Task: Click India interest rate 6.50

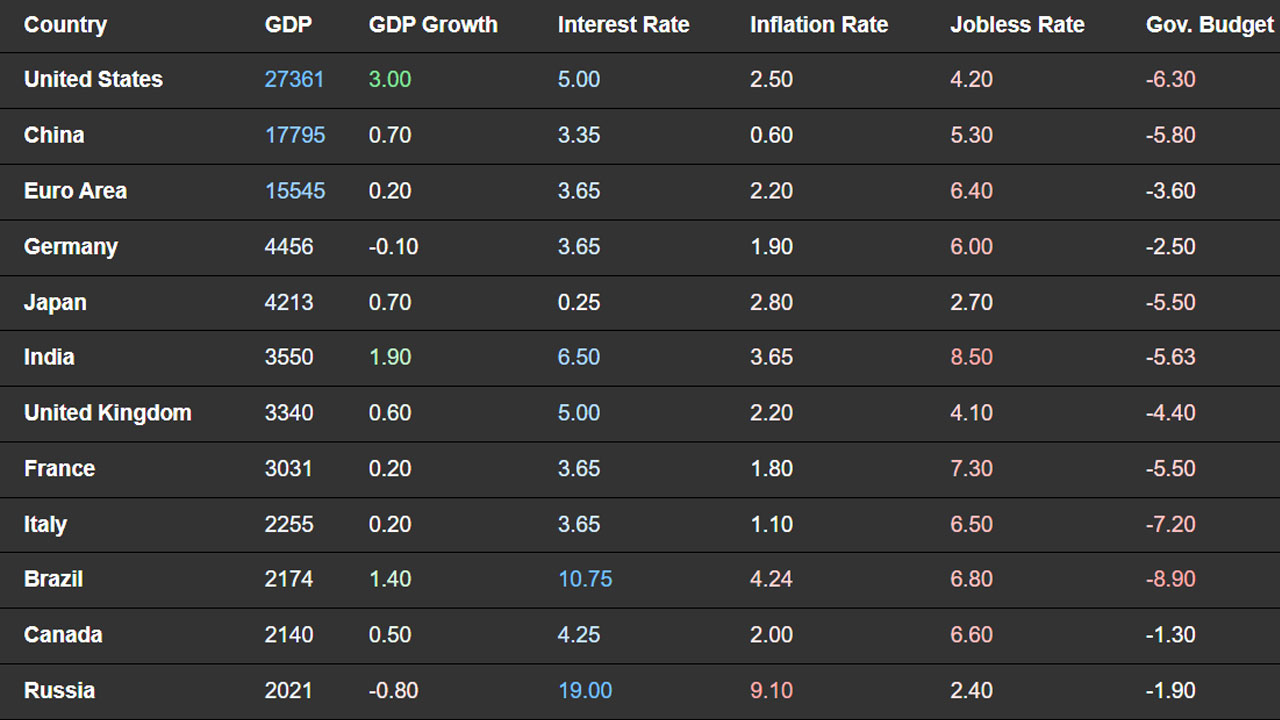Action: 579,357
